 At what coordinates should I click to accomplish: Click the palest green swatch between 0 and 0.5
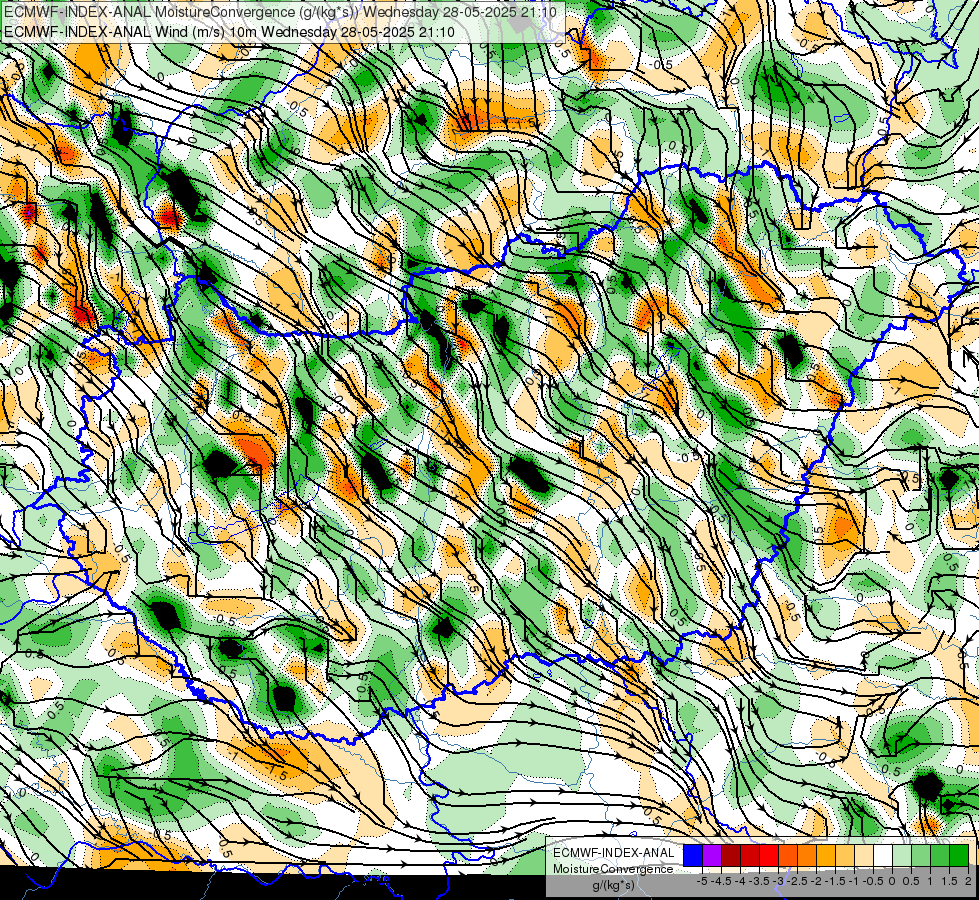pyautogui.click(x=902, y=856)
